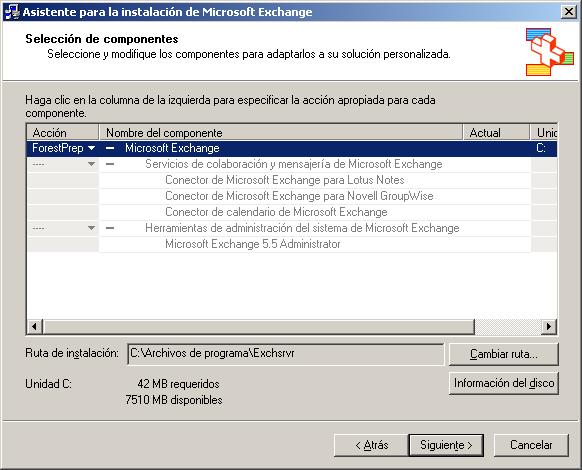
Task: Click the Acción column header
Action: pos(62,133)
